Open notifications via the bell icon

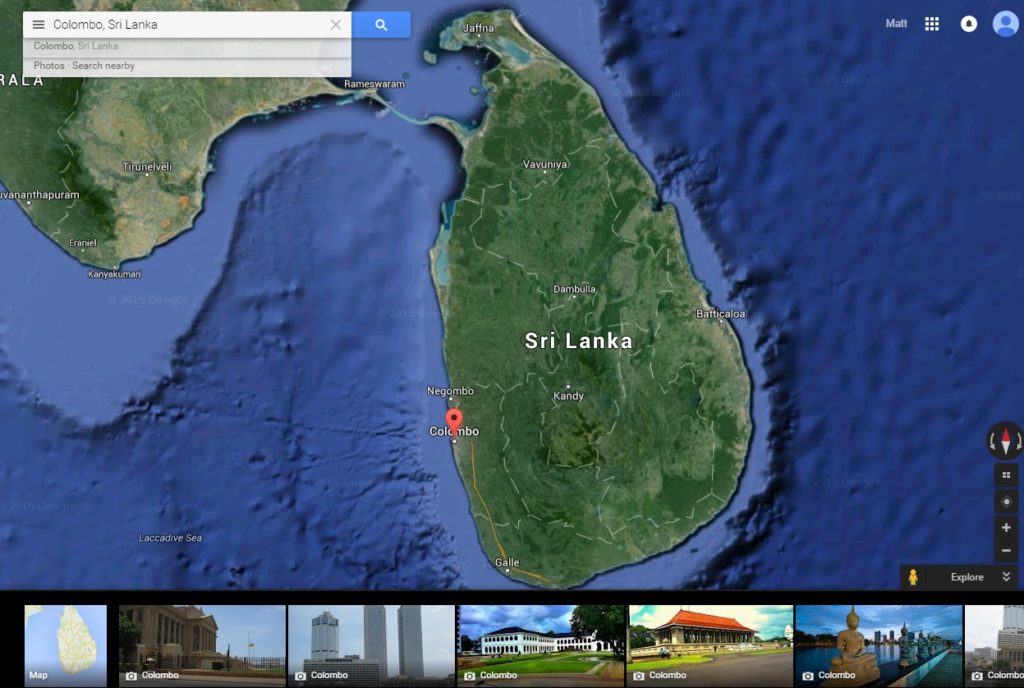[968, 23]
